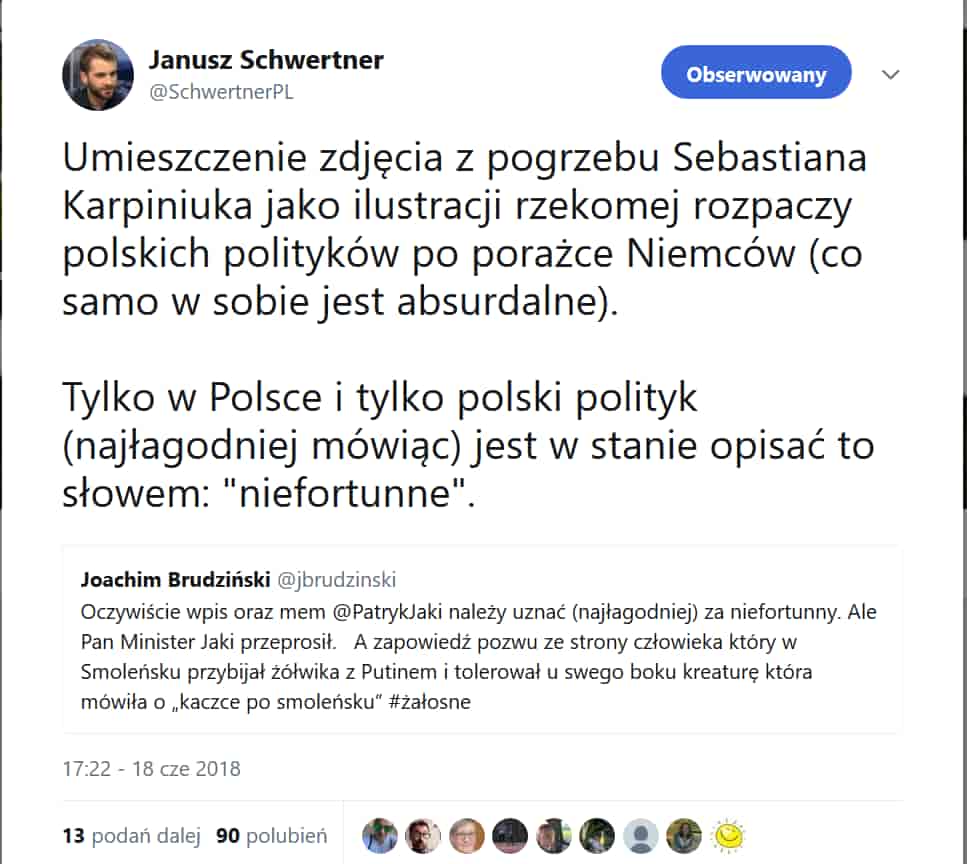Expand the tweet options chevron menu
The image size is (967, 864).
click(891, 75)
